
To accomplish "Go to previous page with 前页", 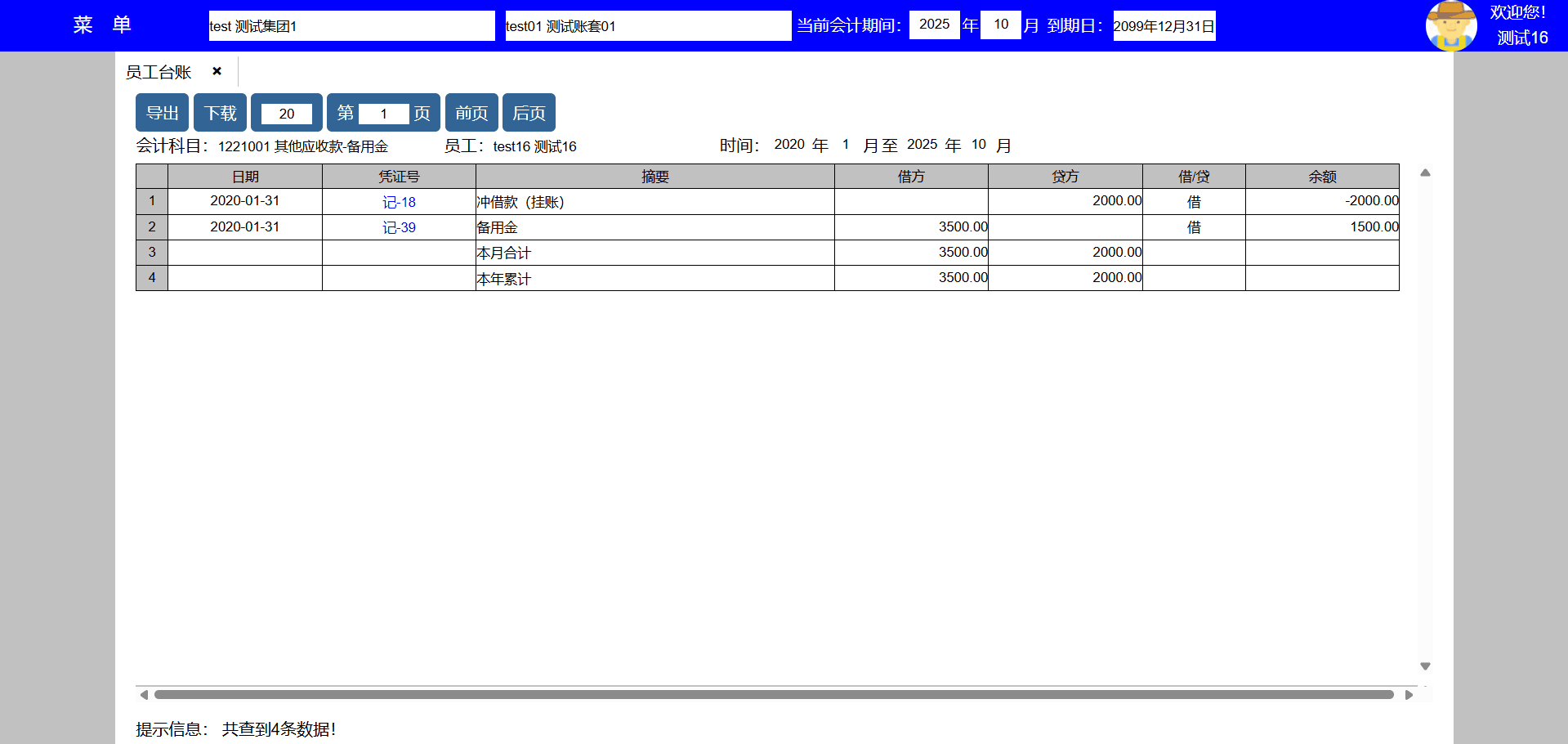I will point(471,113).
